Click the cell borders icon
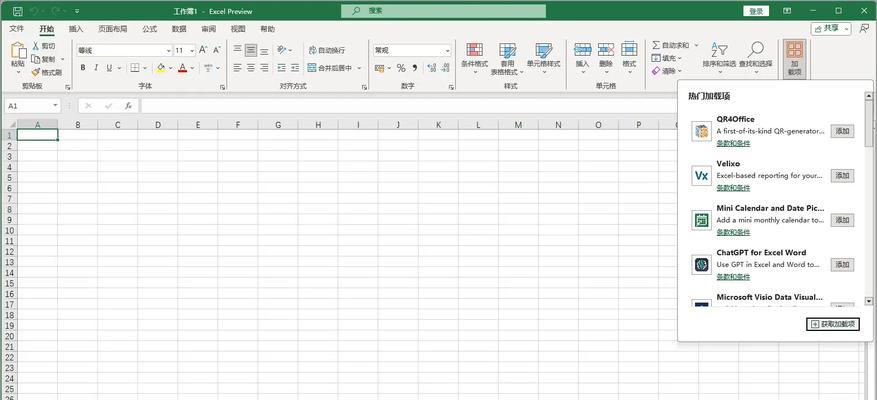The image size is (877, 400). click(x=135, y=68)
